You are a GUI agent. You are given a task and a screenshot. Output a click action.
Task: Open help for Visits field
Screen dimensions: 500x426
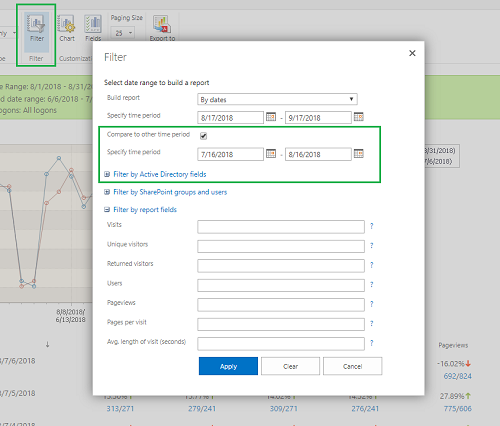point(372,226)
